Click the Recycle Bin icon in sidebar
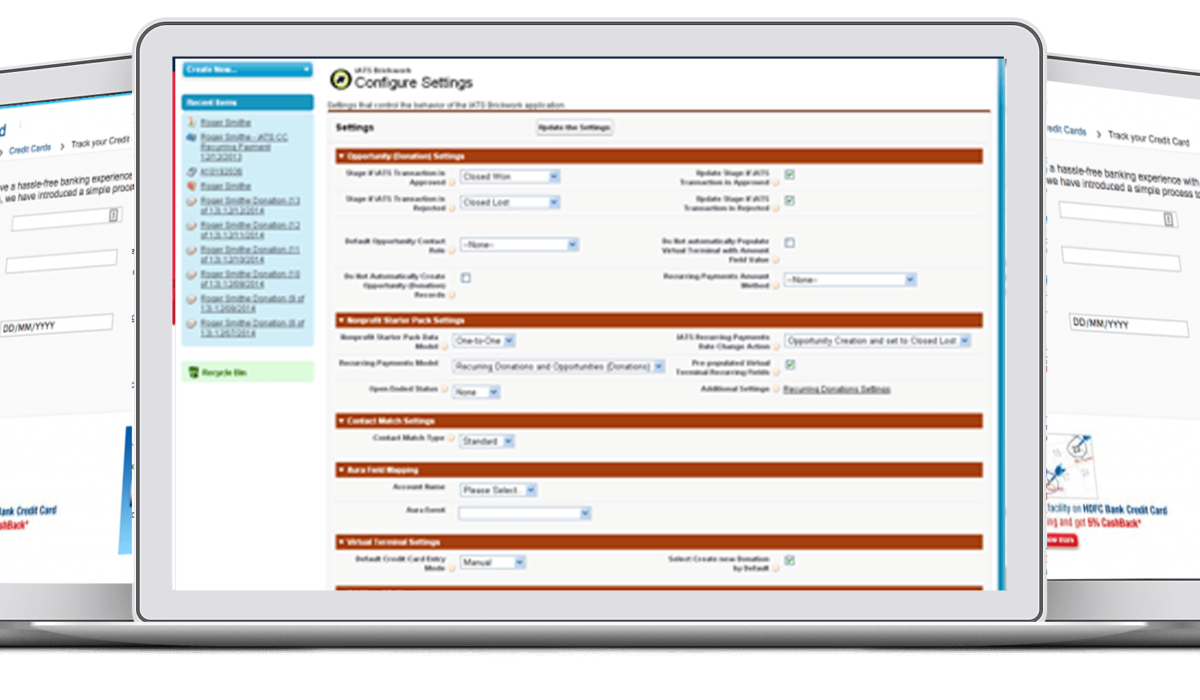Screen dimensions: 1200x700 pyautogui.click(x=193, y=372)
